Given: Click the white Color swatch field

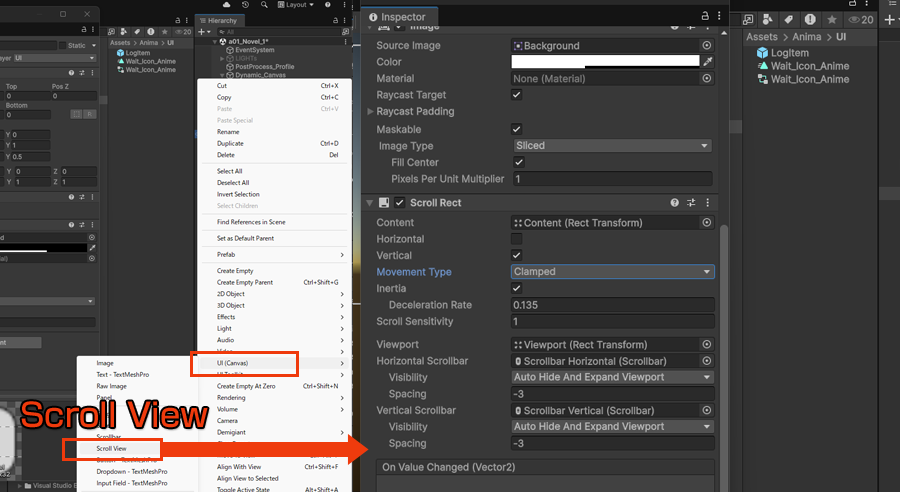Looking at the screenshot, I should coord(604,62).
